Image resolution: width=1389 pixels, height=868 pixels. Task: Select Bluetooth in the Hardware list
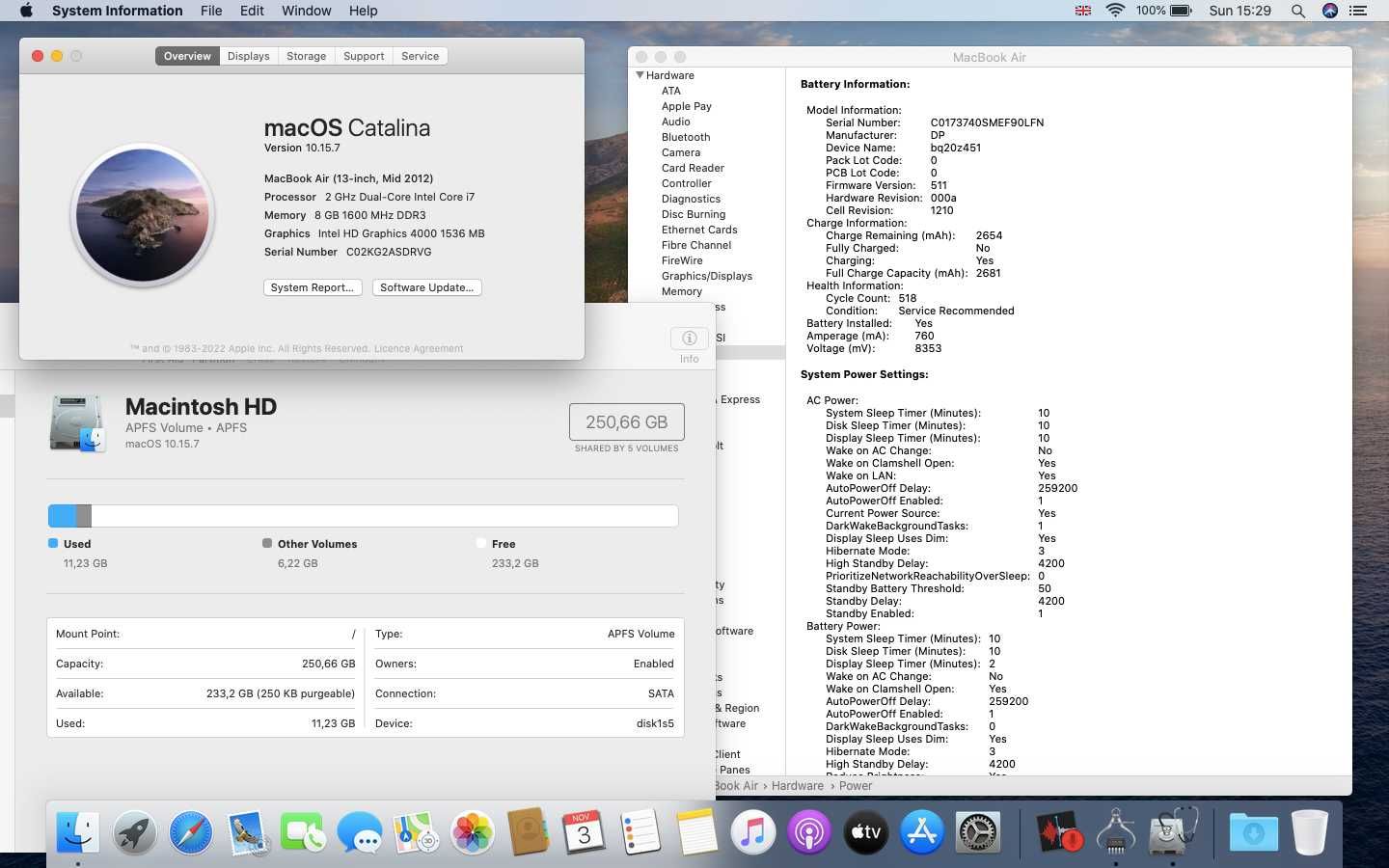[686, 137]
